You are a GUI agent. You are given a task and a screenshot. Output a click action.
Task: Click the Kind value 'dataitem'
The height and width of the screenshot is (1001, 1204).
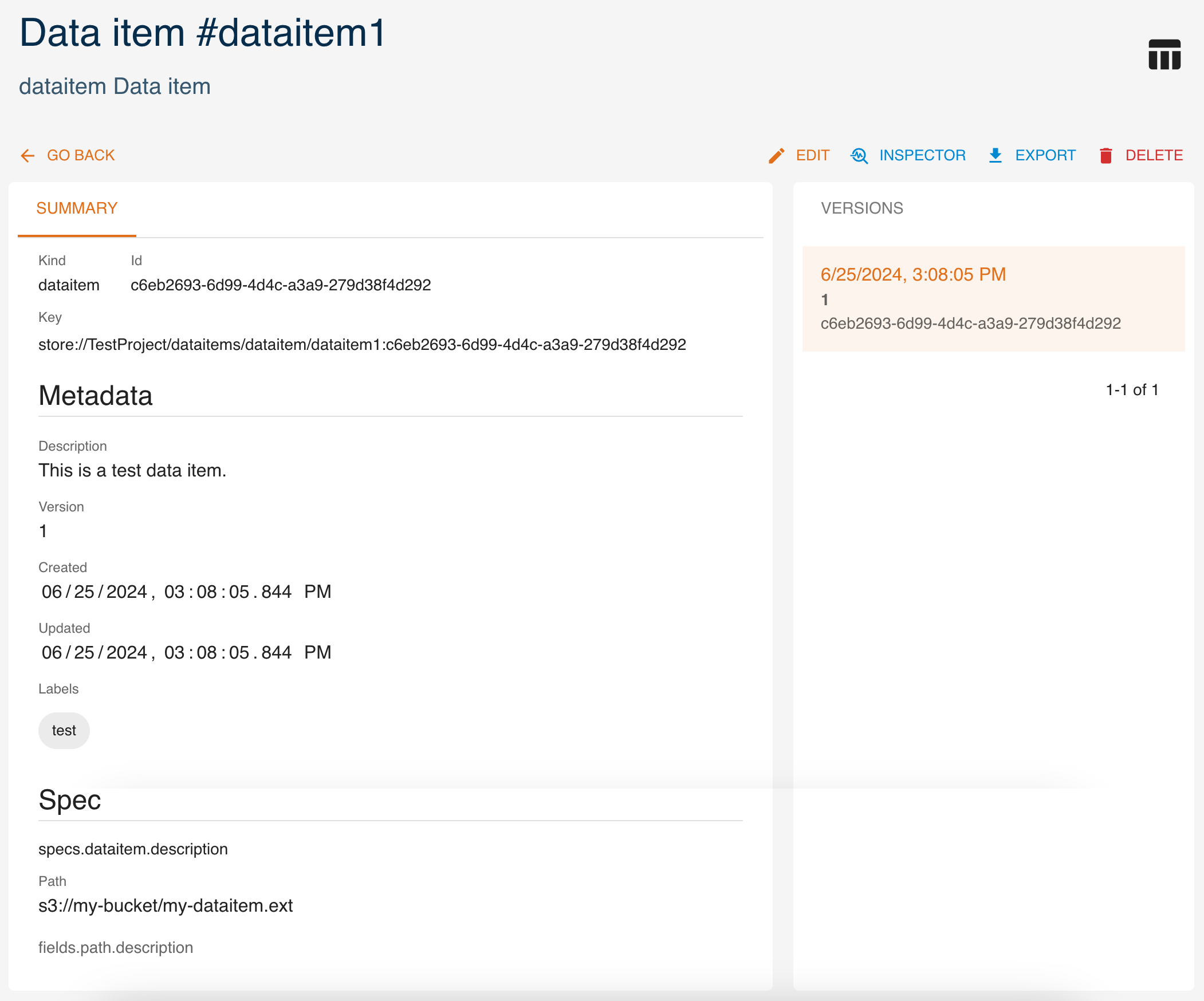pyautogui.click(x=69, y=285)
